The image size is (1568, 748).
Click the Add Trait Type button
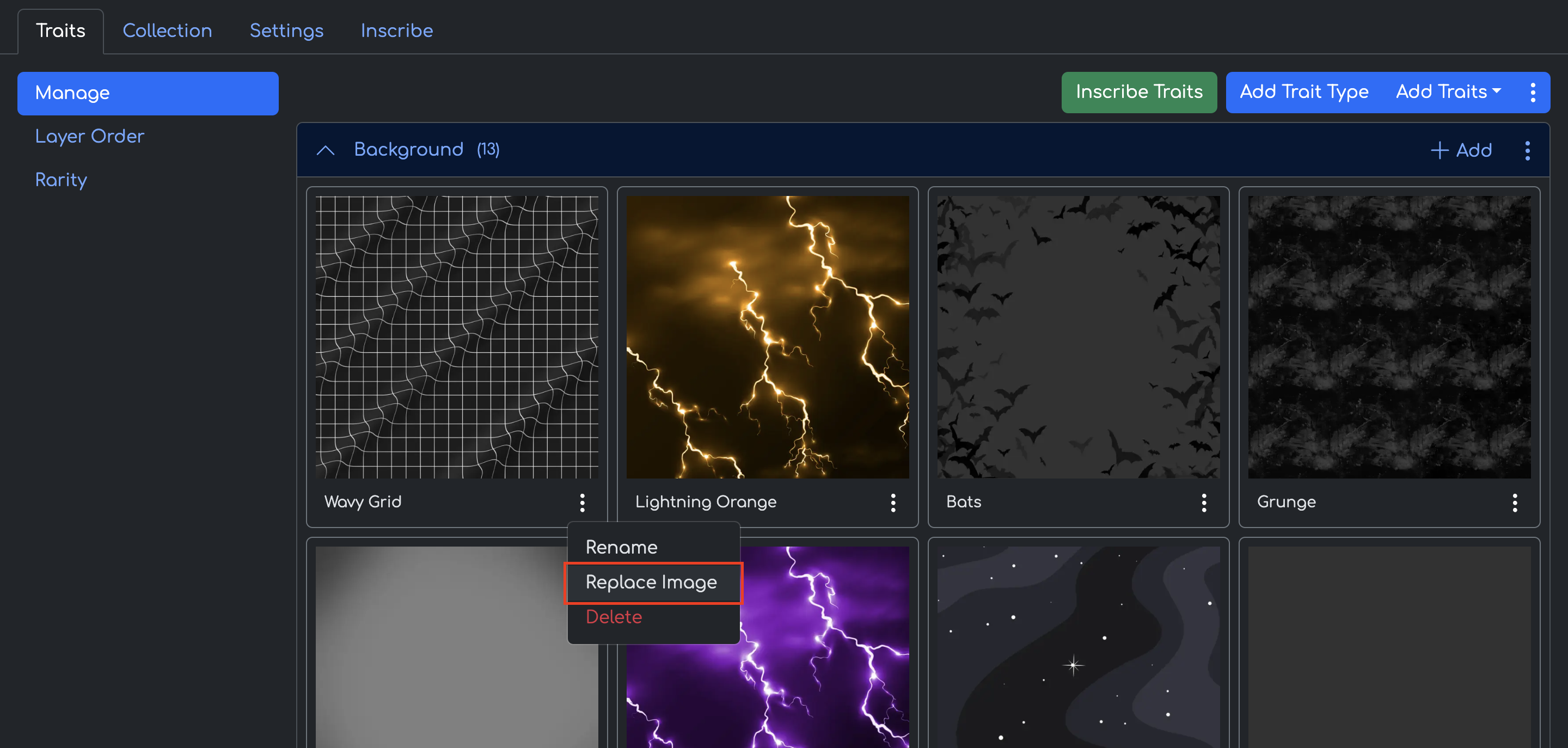point(1304,92)
